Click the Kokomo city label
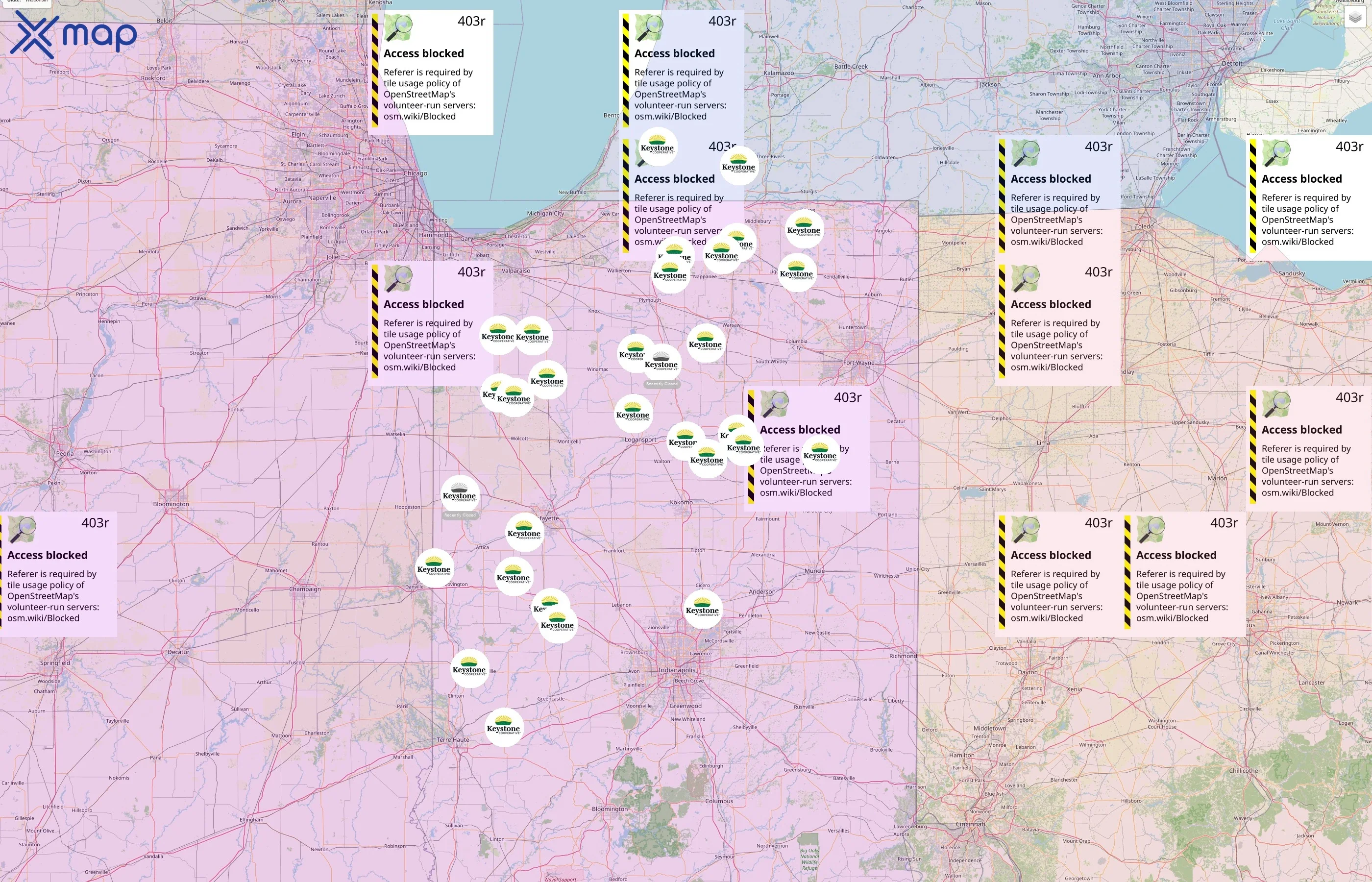 tap(682, 502)
